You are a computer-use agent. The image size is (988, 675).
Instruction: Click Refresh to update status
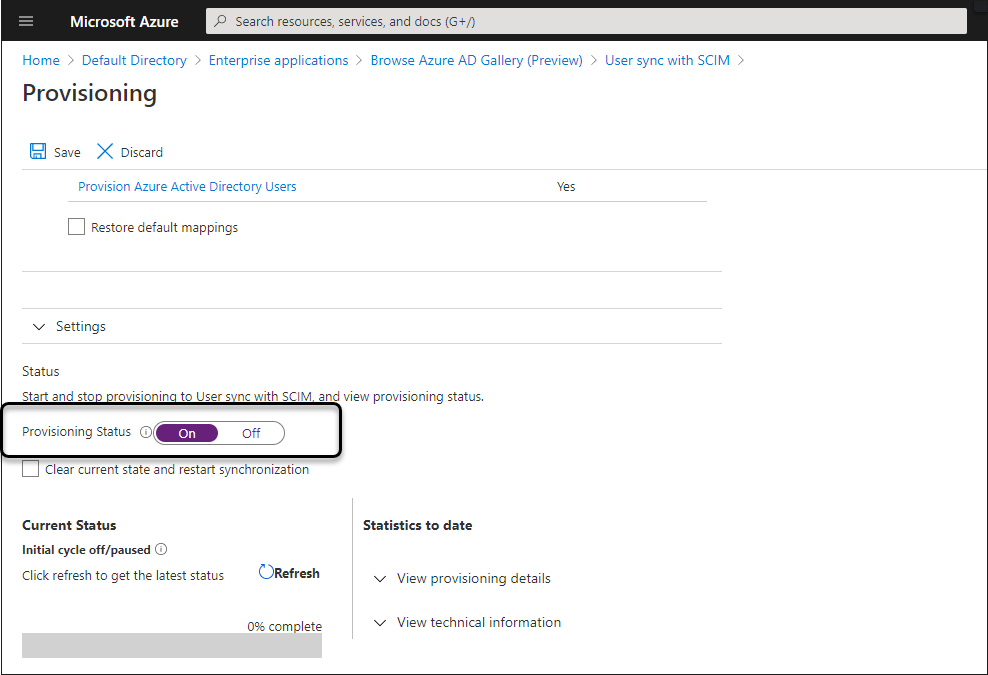[297, 573]
